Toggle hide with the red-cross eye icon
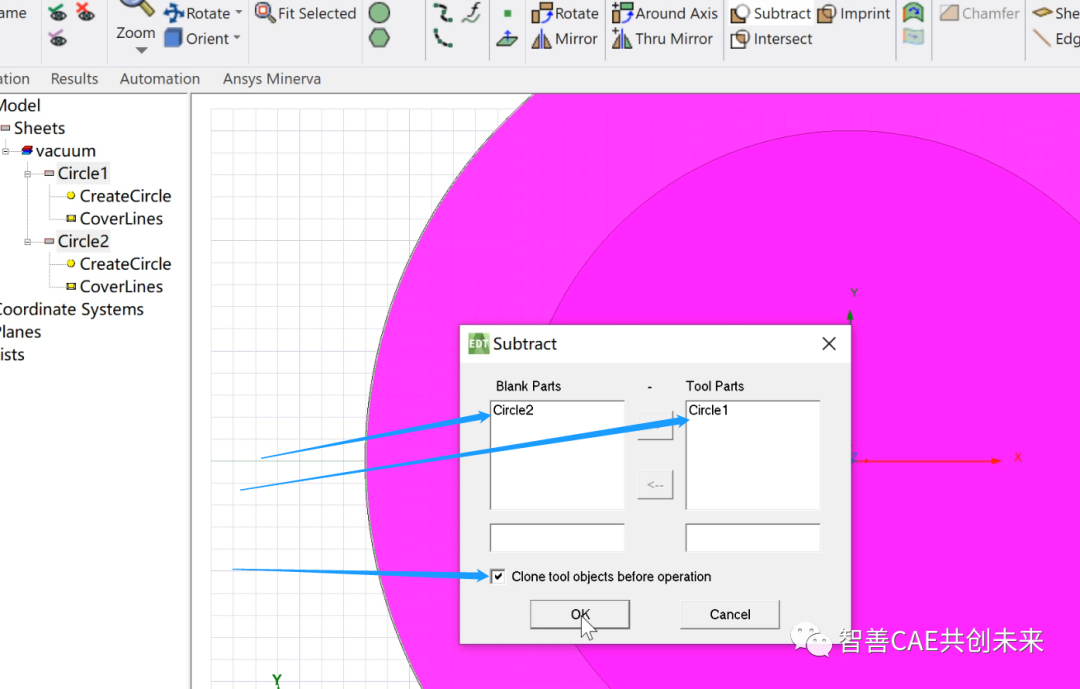1080x689 pixels. (85, 13)
